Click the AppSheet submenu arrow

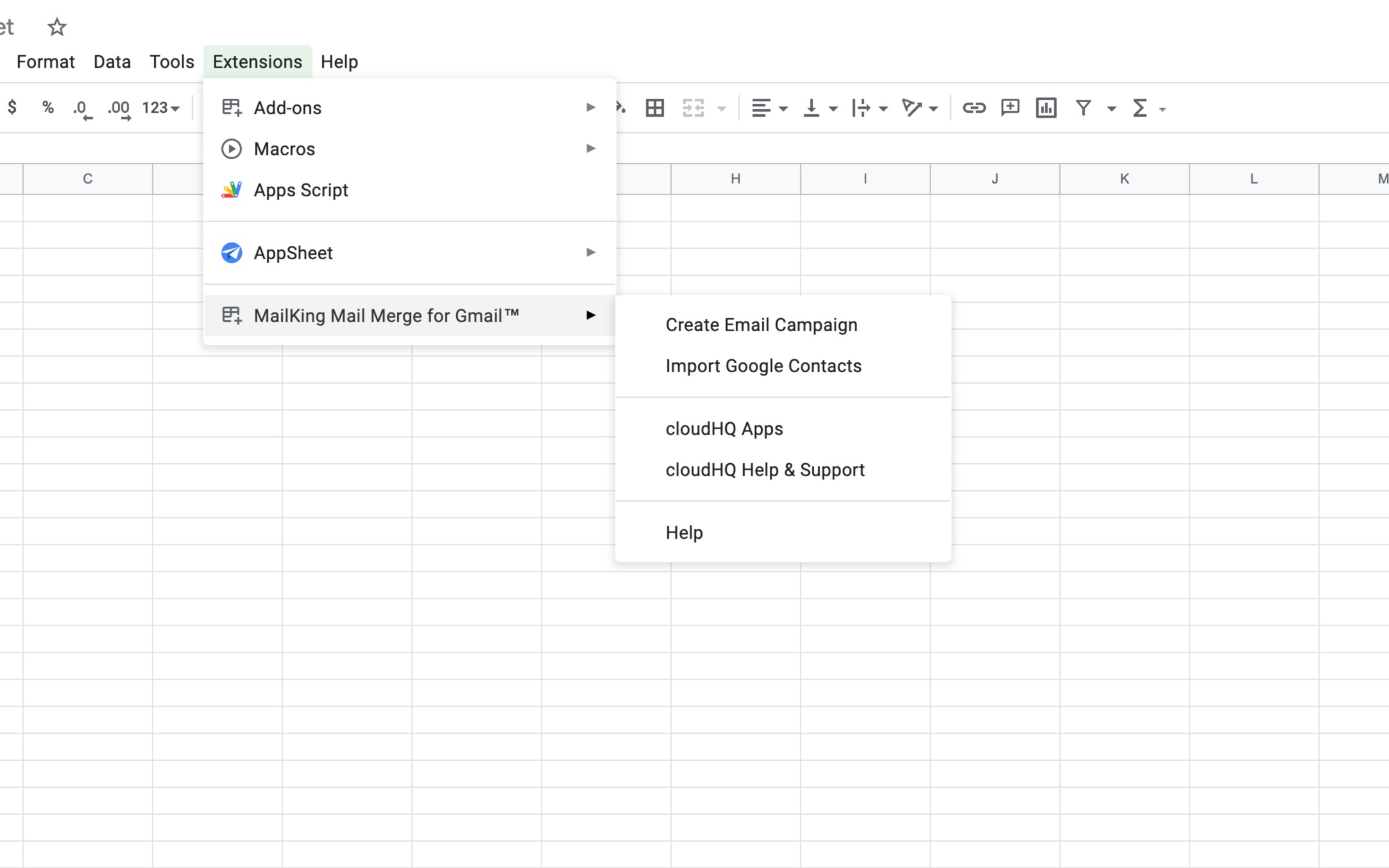coord(591,252)
